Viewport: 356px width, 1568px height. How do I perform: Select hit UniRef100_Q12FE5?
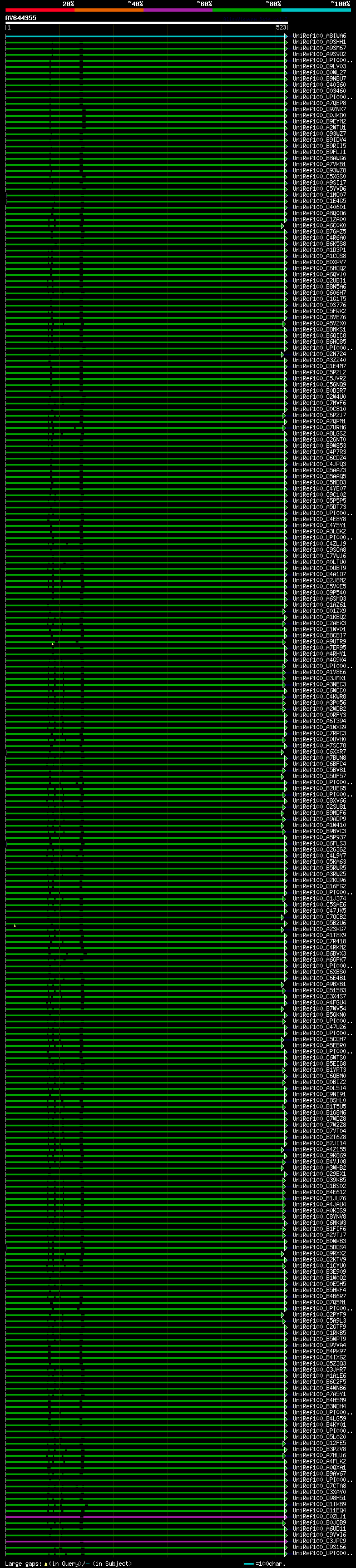(x=319, y=1443)
